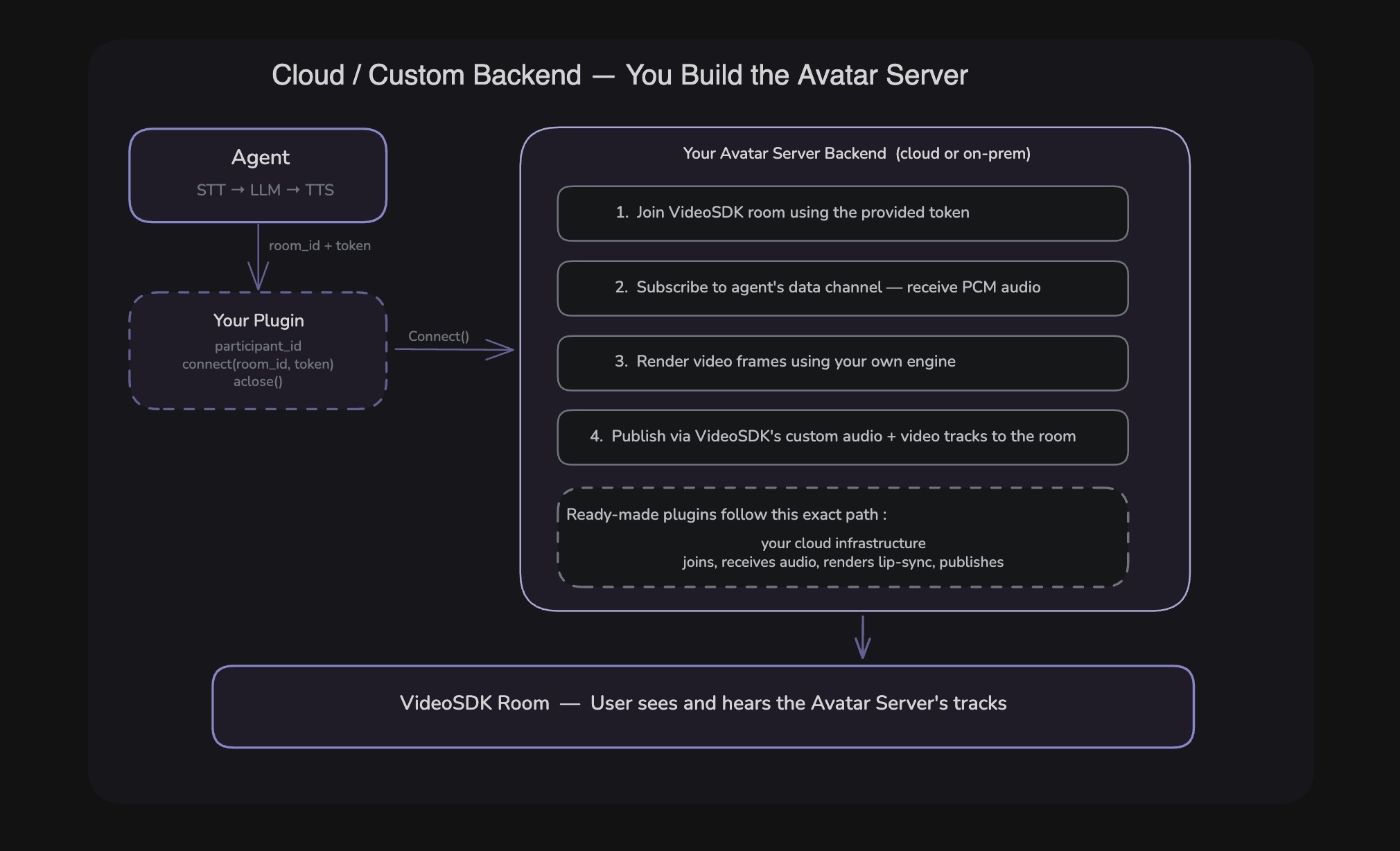
Task: Click the participant_id label in Your Plugin
Action: point(258,346)
